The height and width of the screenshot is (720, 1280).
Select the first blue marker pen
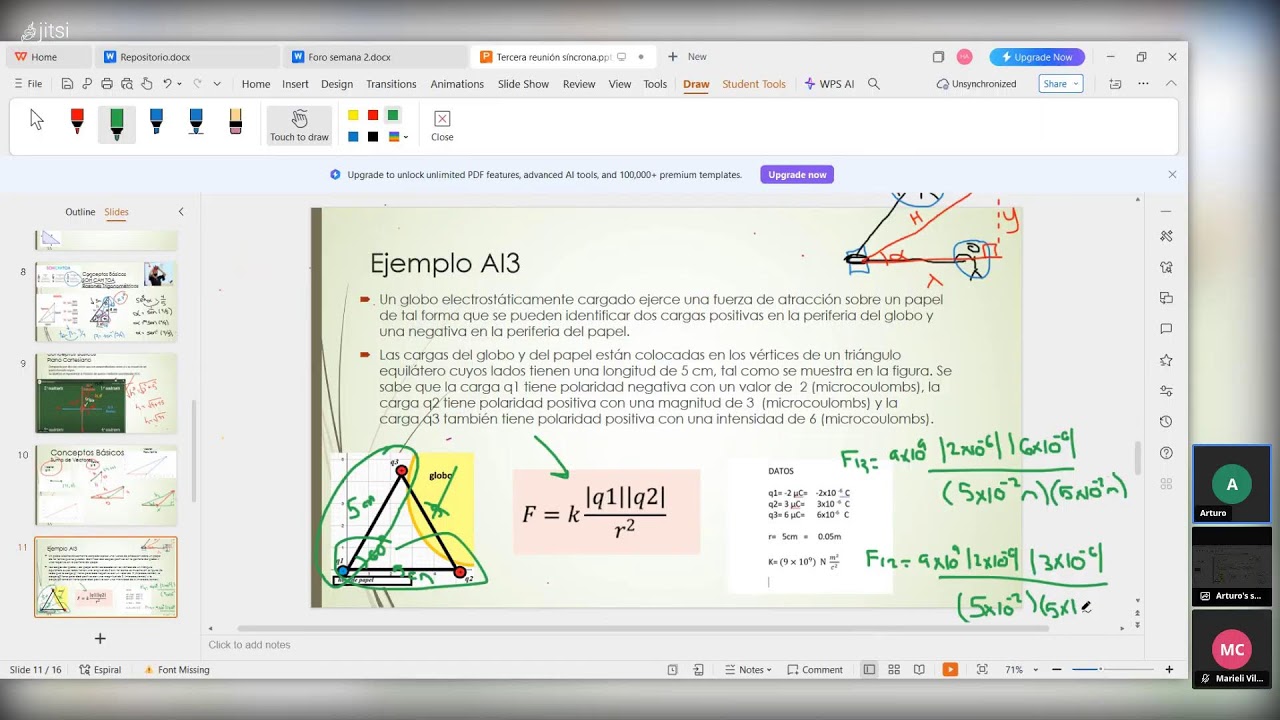(x=156, y=122)
